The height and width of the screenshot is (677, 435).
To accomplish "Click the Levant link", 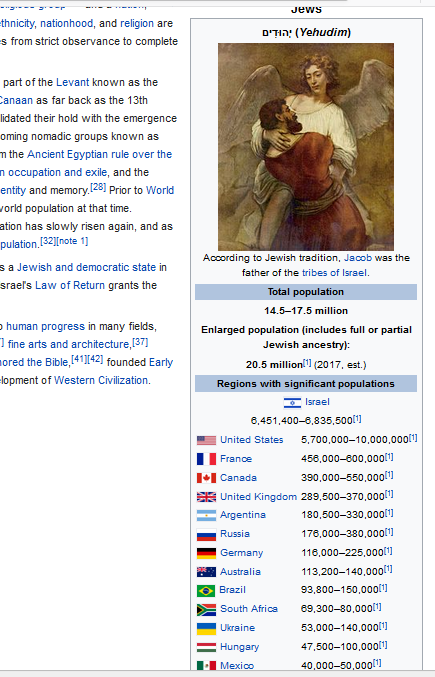I will click(x=72, y=82).
